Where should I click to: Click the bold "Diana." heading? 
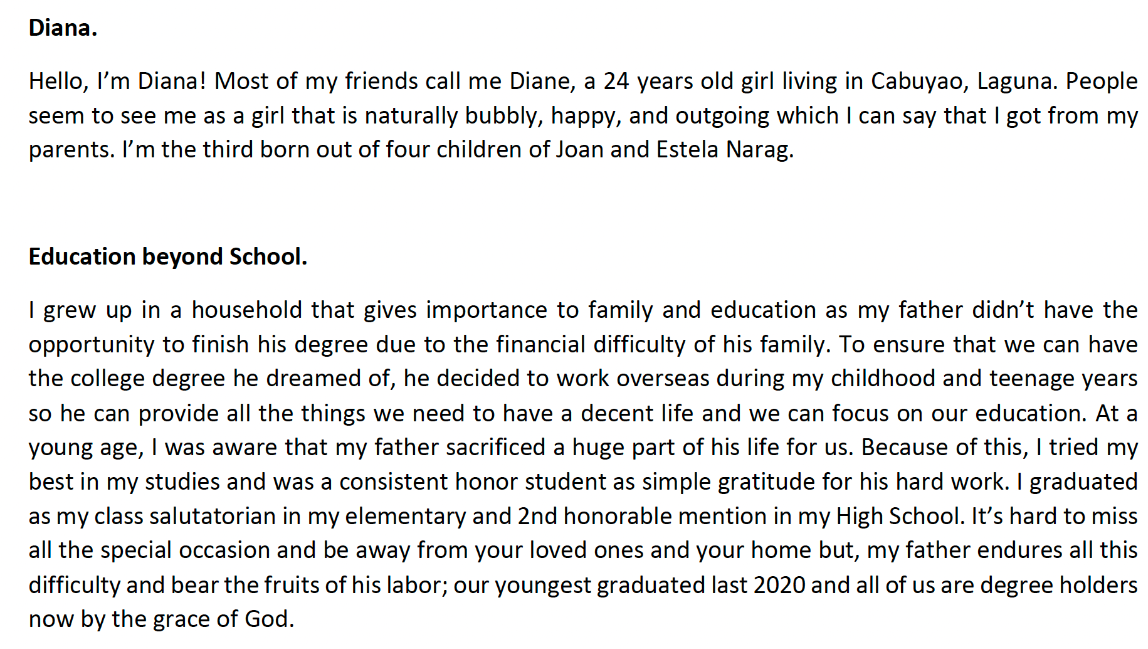click(x=63, y=28)
